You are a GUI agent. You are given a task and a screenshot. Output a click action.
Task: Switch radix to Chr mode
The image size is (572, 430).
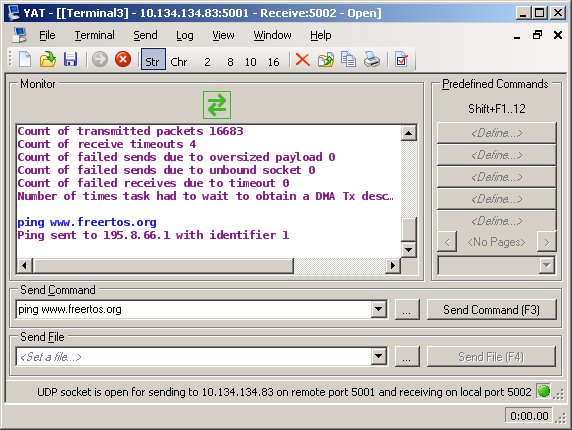tap(179, 62)
